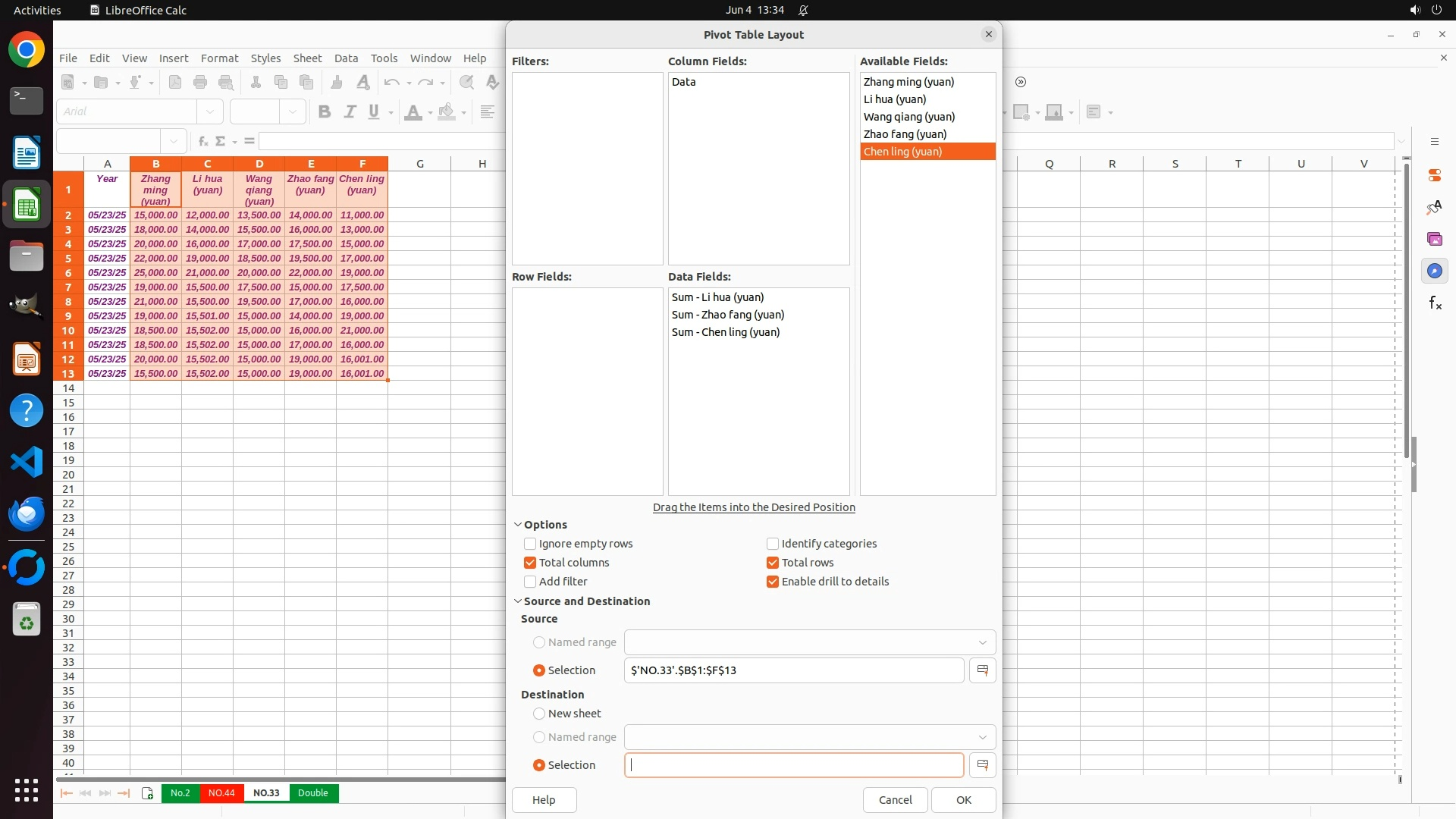
Task: Click the Cancel button
Action: point(895,800)
